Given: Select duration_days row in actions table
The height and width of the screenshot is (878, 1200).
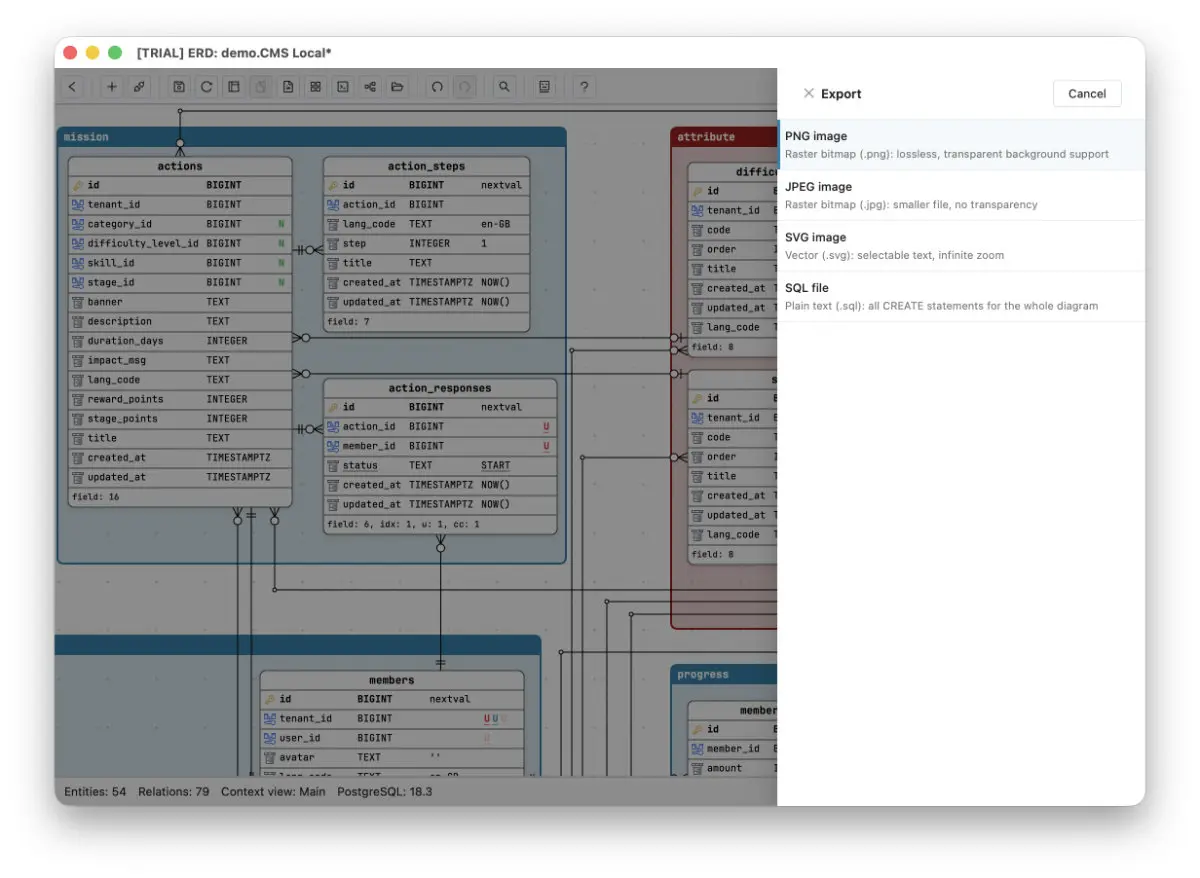Looking at the screenshot, I should coord(180,341).
